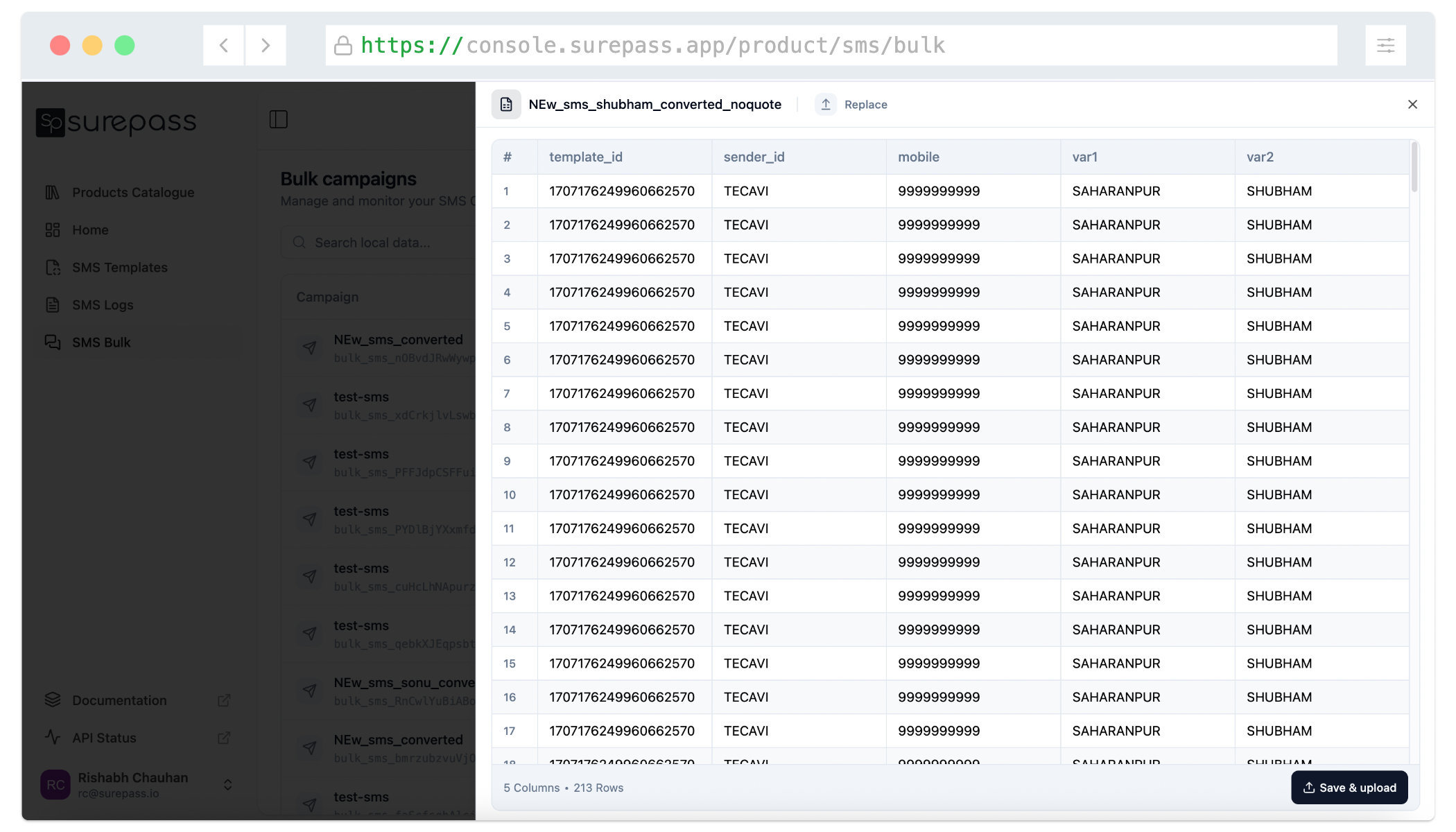Screen dimensions: 1456x832
Task: Open the external link icon next to Documentation
Action: pyautogui.click(x=223, y=700)
